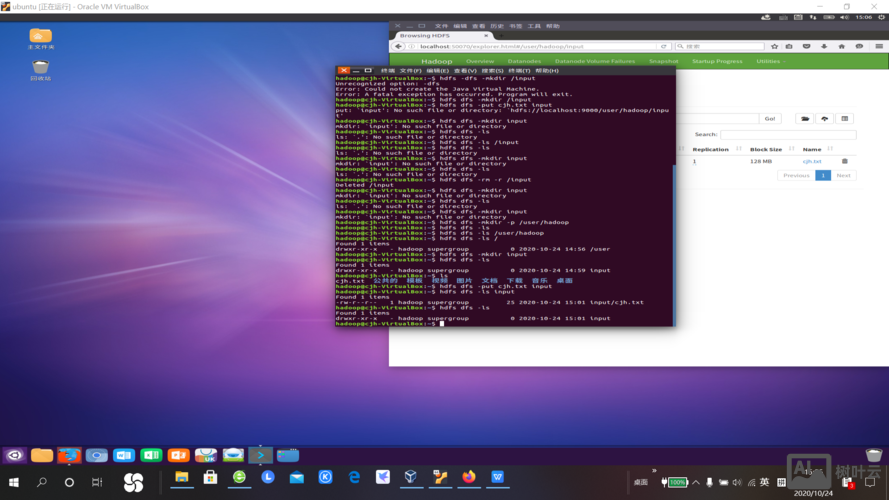Sort the table by Block Size column
This screenshot has height=500, width=889.
coord(766,149)
